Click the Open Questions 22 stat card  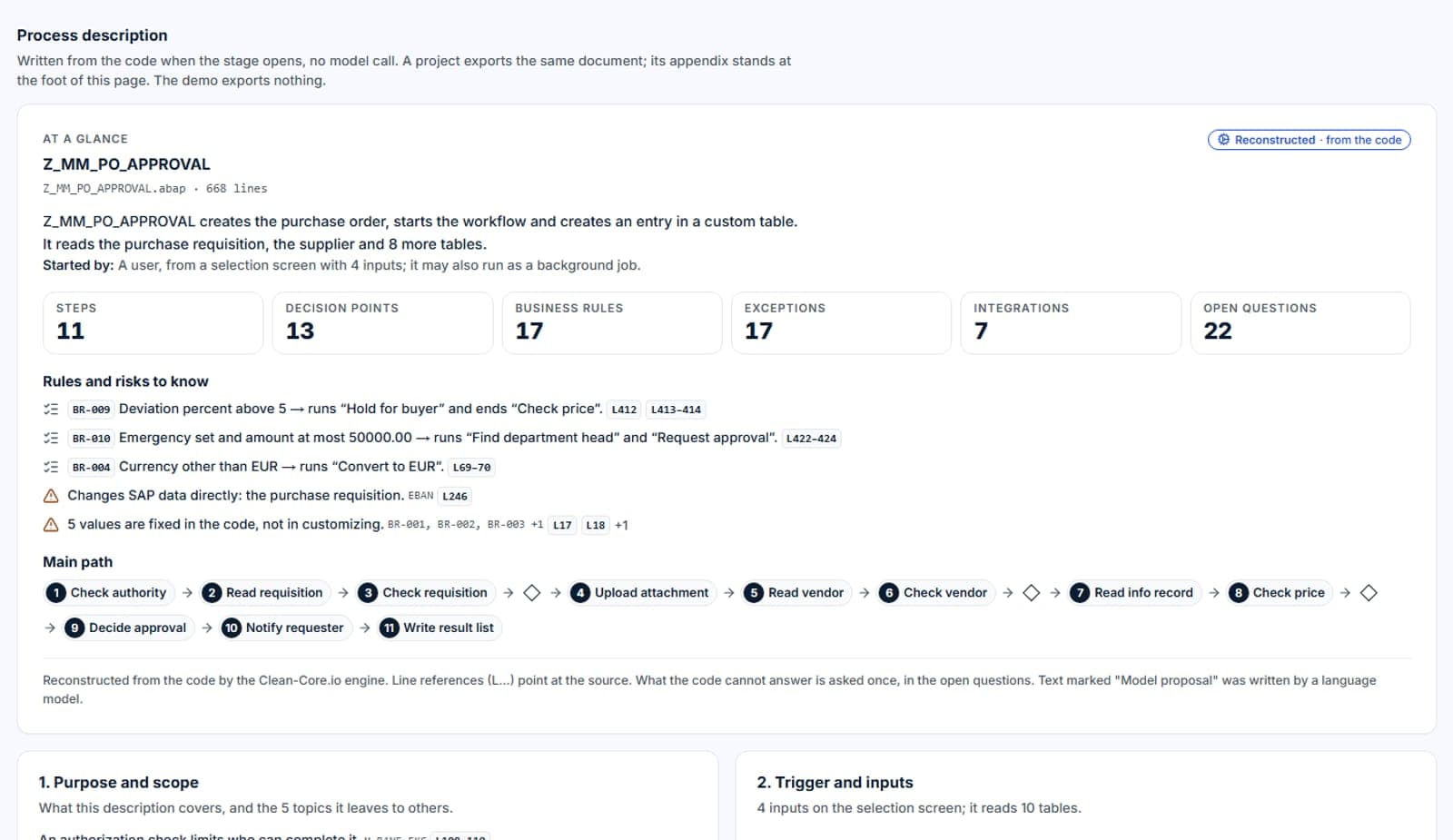click(x=1300, y=322)
